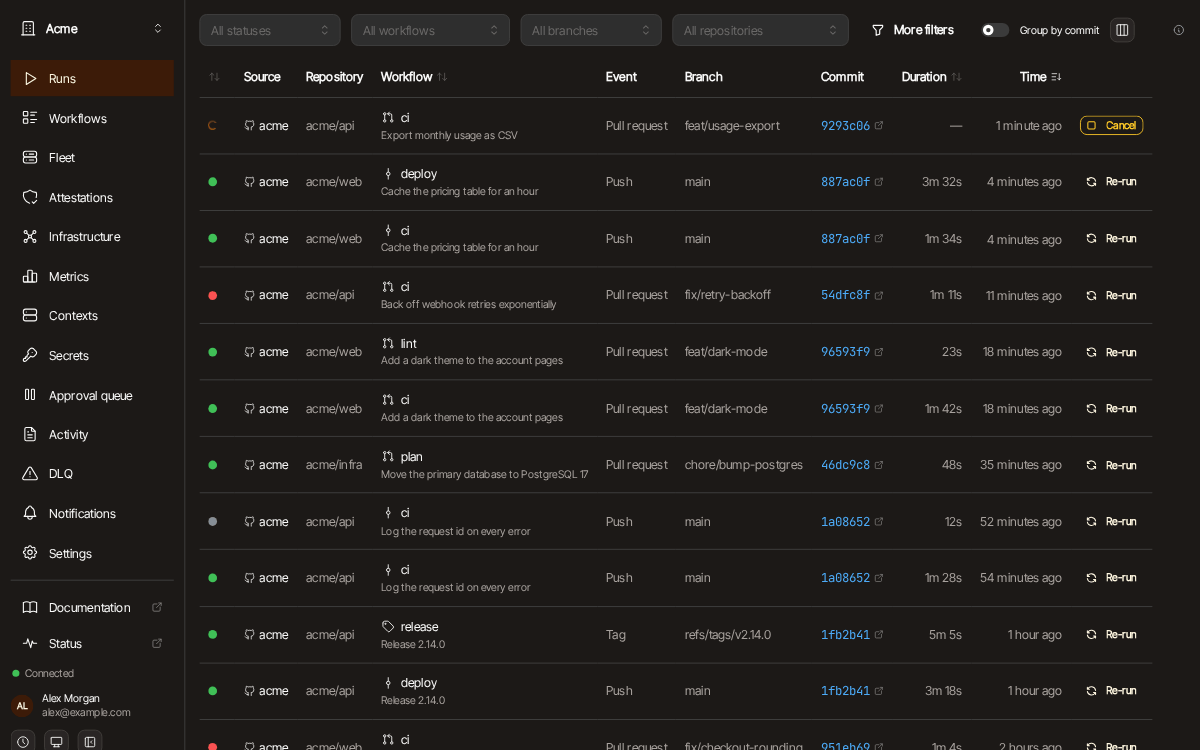This screenshot has width=1200, height=750.
Task: Select Runs in the sidebar
Action: pyautogui.click(x=92, y=78)
